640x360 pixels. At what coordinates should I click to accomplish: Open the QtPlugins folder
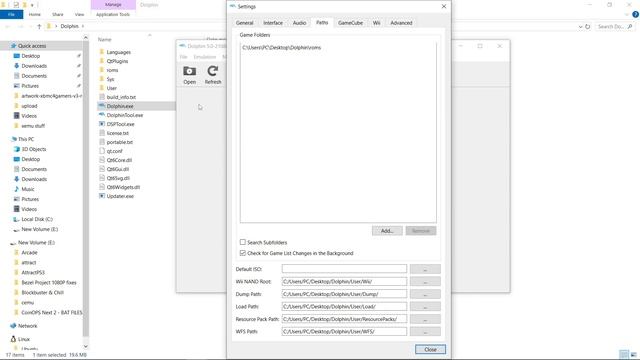[117, 61]
